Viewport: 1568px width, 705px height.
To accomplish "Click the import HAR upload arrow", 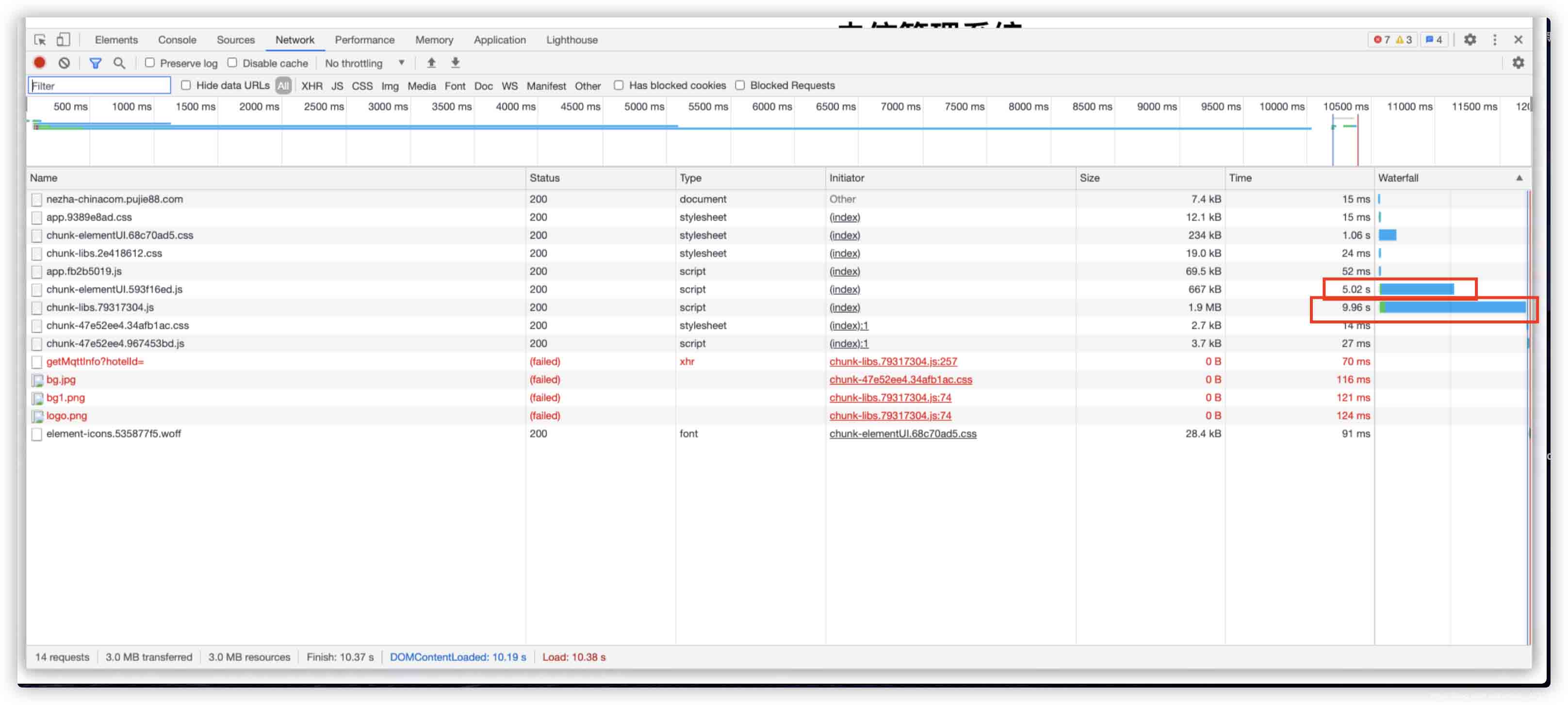I will coord(431,63).
